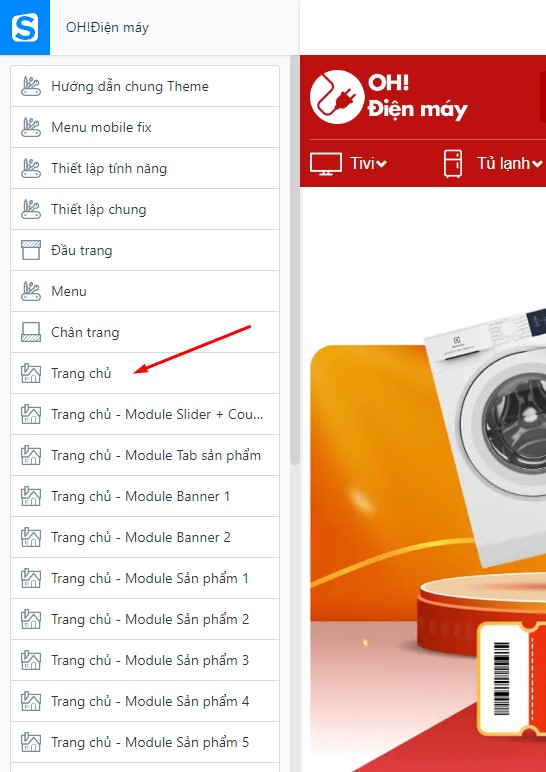Select Trang chủ - Module Sản phẩm 3
546x772 pixels.
tap(145, 660)
